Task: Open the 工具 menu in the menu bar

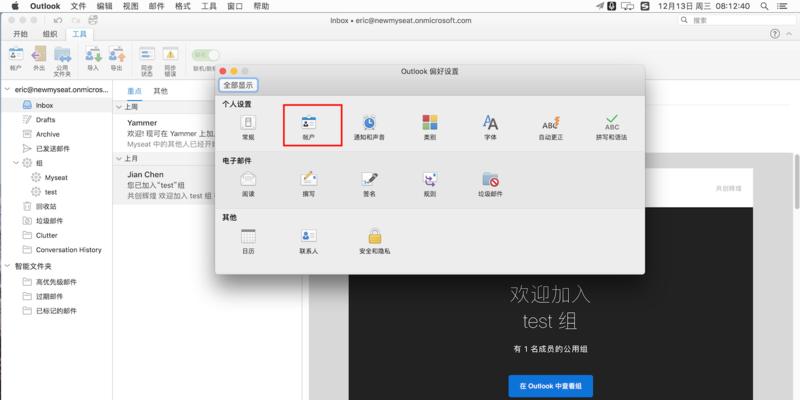Action: 209,6
